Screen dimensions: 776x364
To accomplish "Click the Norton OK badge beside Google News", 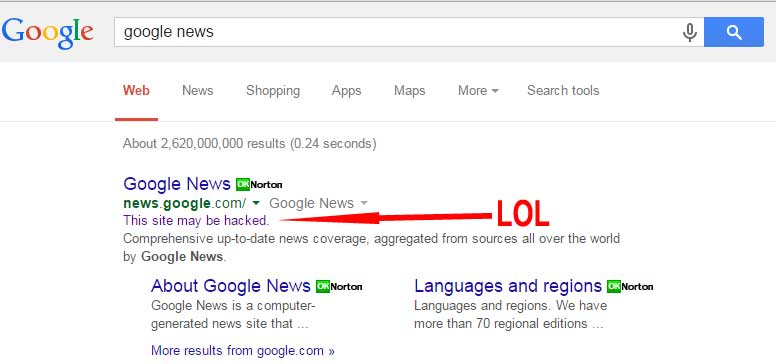I will [259, 185].
